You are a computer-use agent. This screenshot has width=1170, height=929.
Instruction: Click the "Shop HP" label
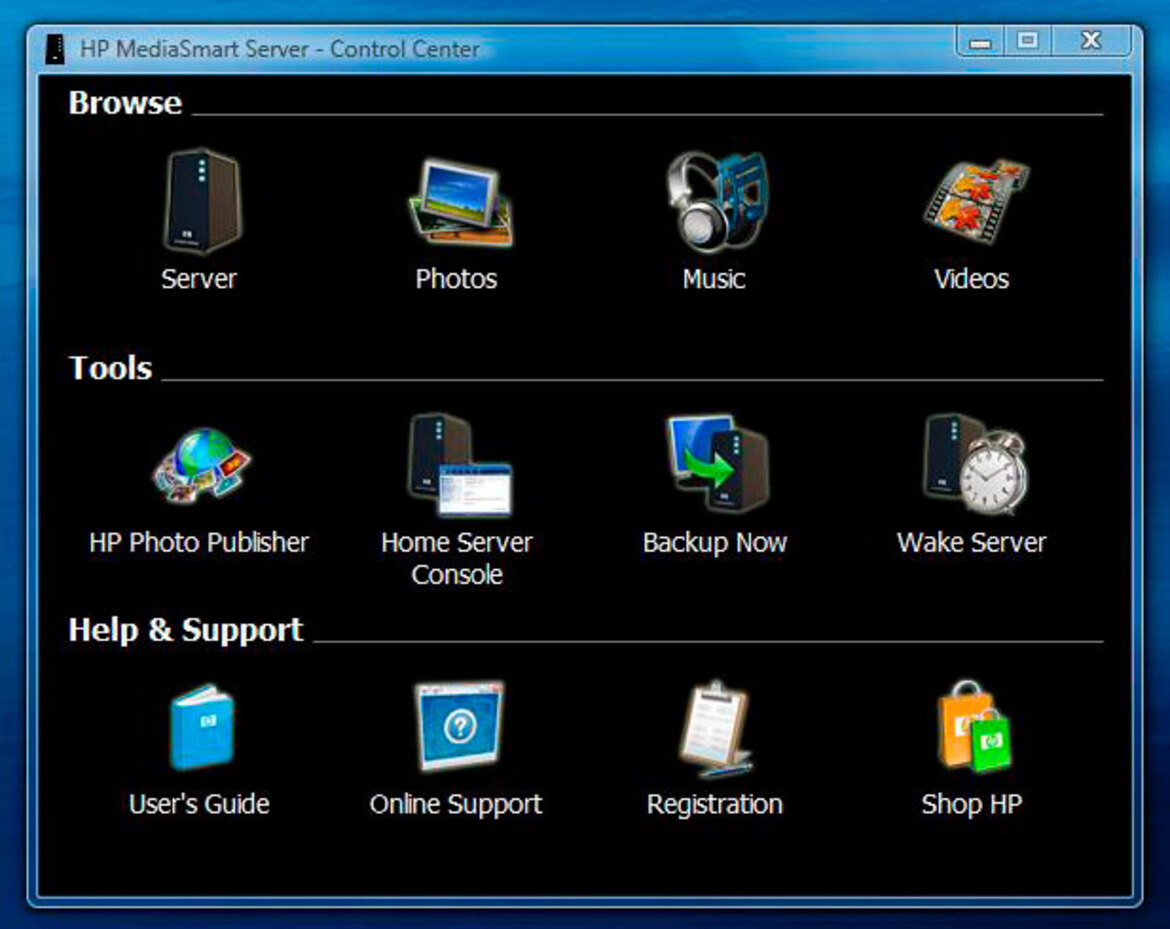[x=972, y=804]
